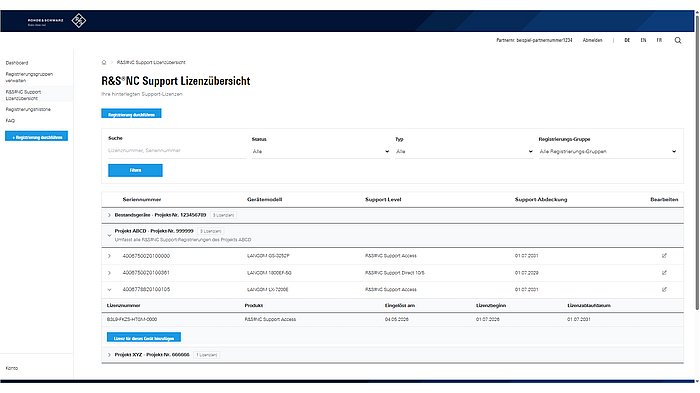Screen dimensions: 700x393
Task: Click Lizenz für dieses Gerät hinzufügen
Action: click(144, 338)
